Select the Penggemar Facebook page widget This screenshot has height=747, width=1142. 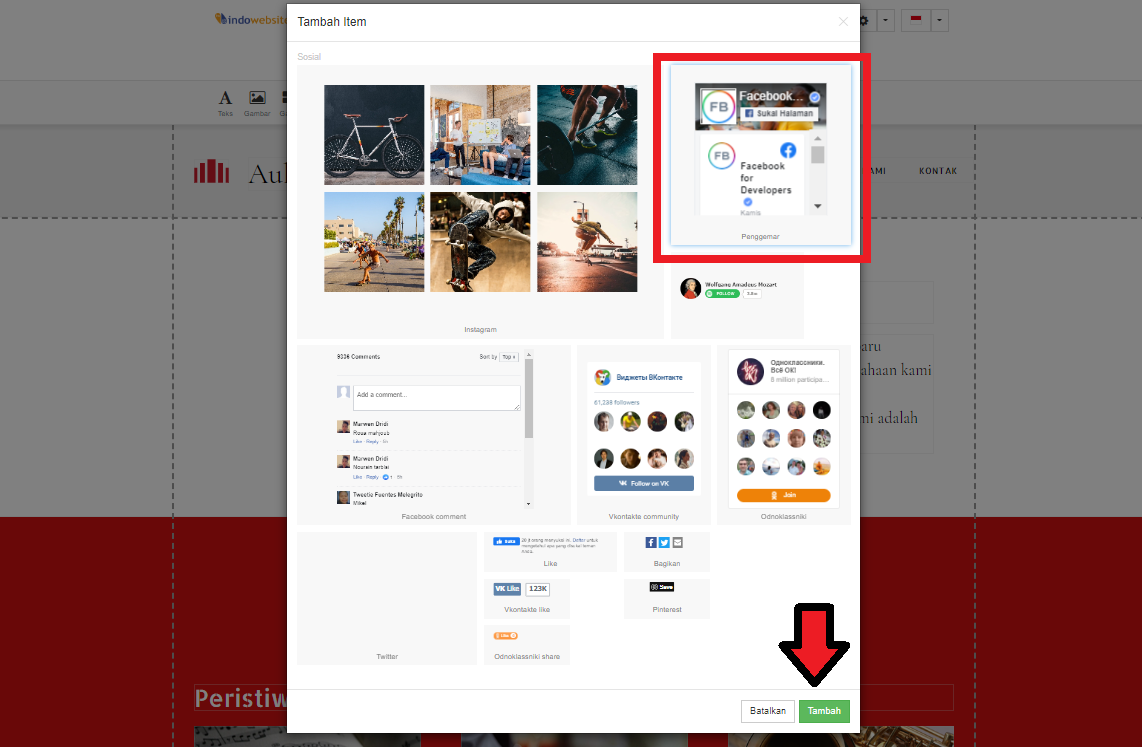click(x=760, y=155)
